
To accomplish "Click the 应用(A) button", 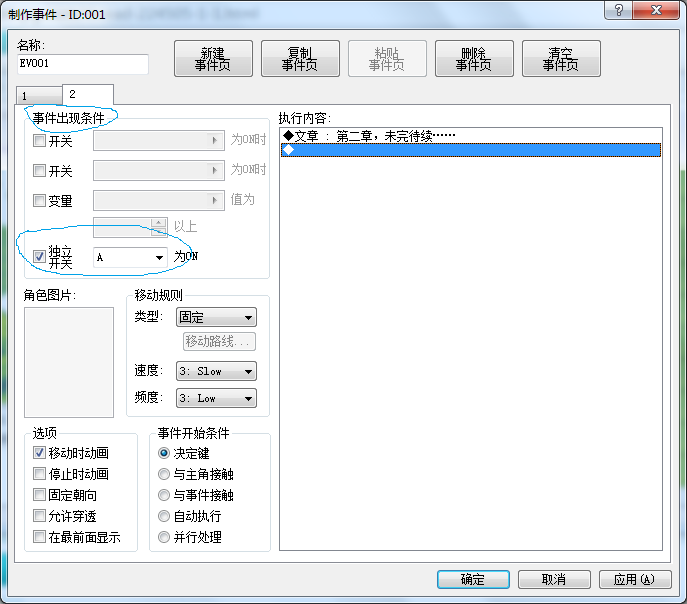I will point(635,579).
